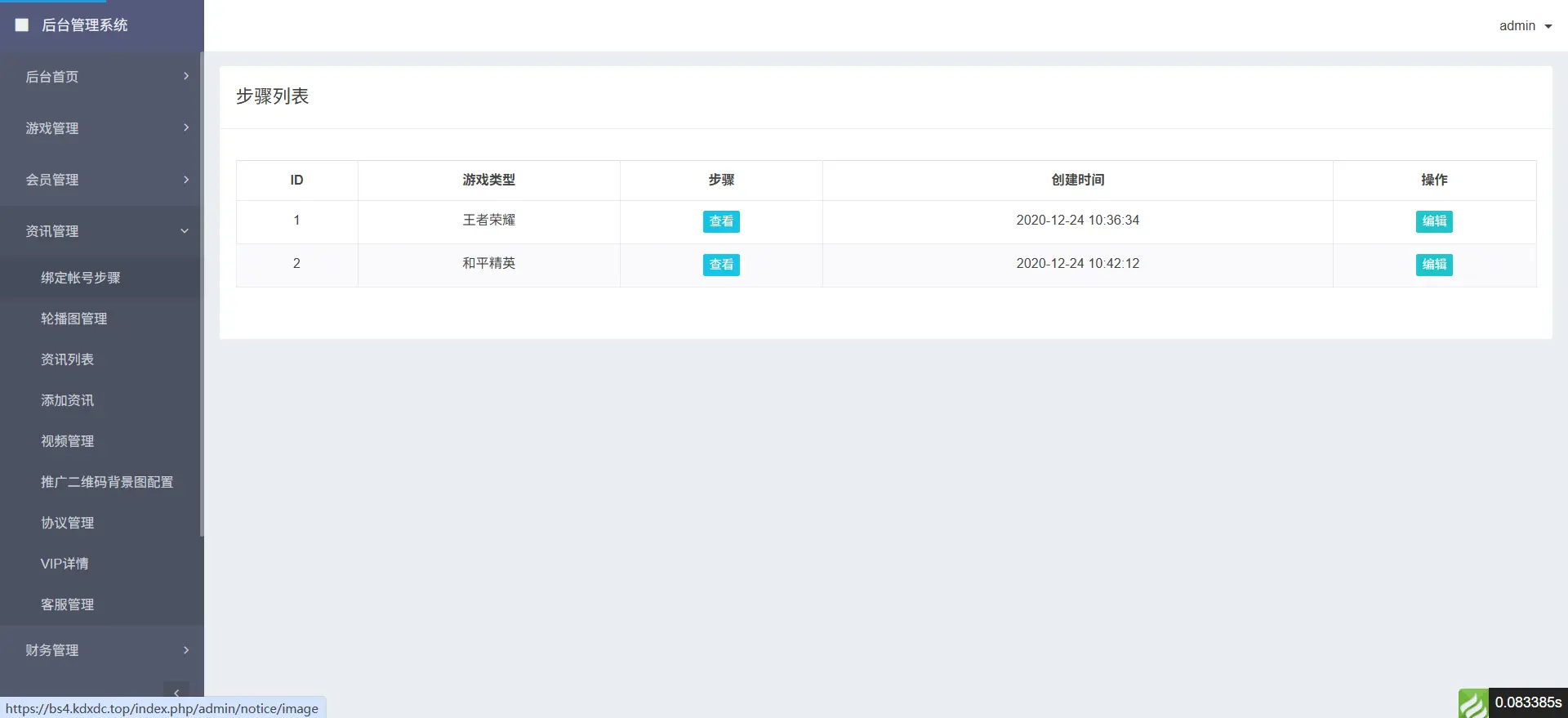Screen dimensions: 1568x718
Task: Click the ID column header
Action: tap(296, 180)
